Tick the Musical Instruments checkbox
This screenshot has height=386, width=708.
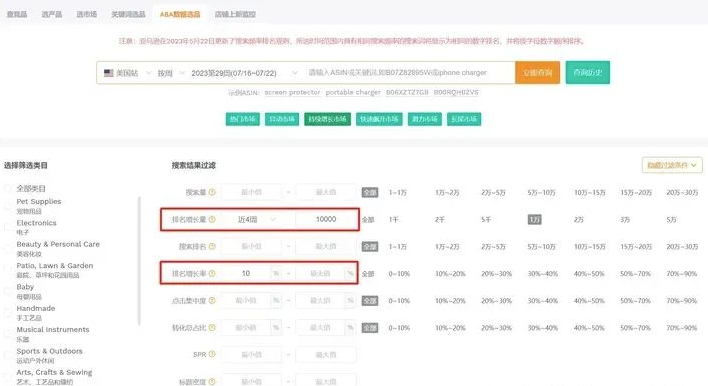(8, 334)
